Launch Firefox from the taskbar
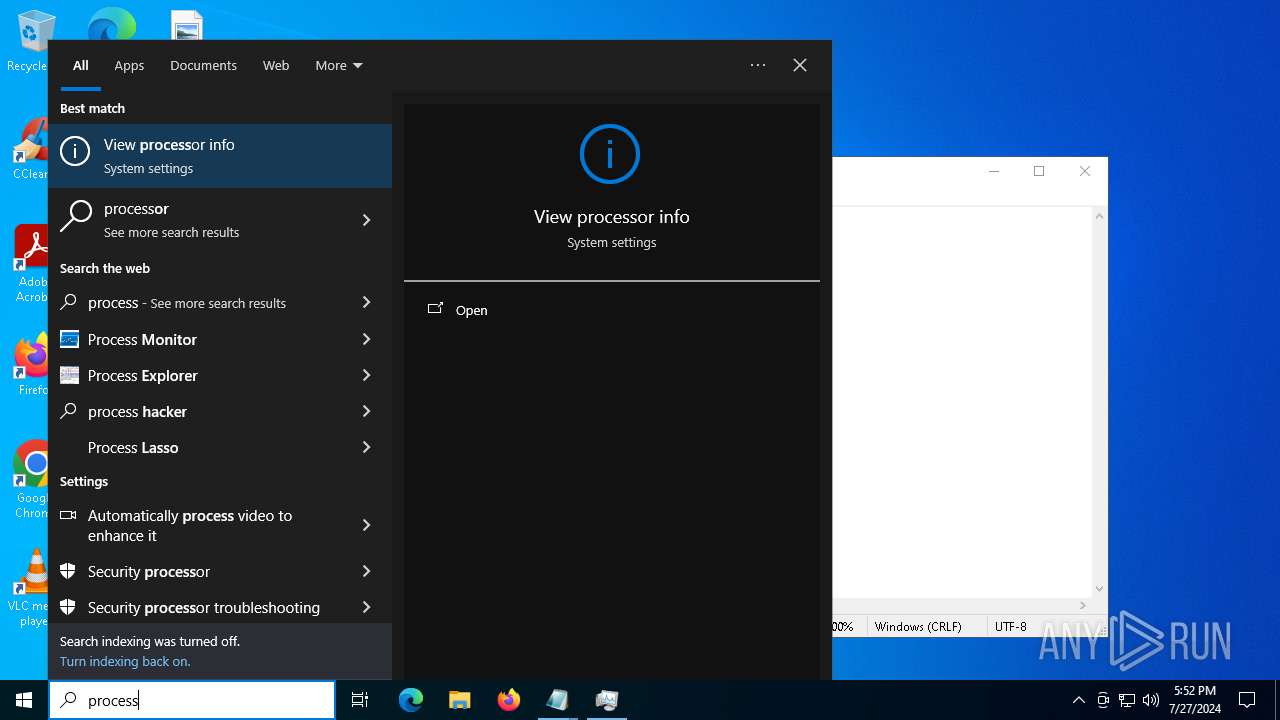 pyautogui.click(x=509, y=700)
